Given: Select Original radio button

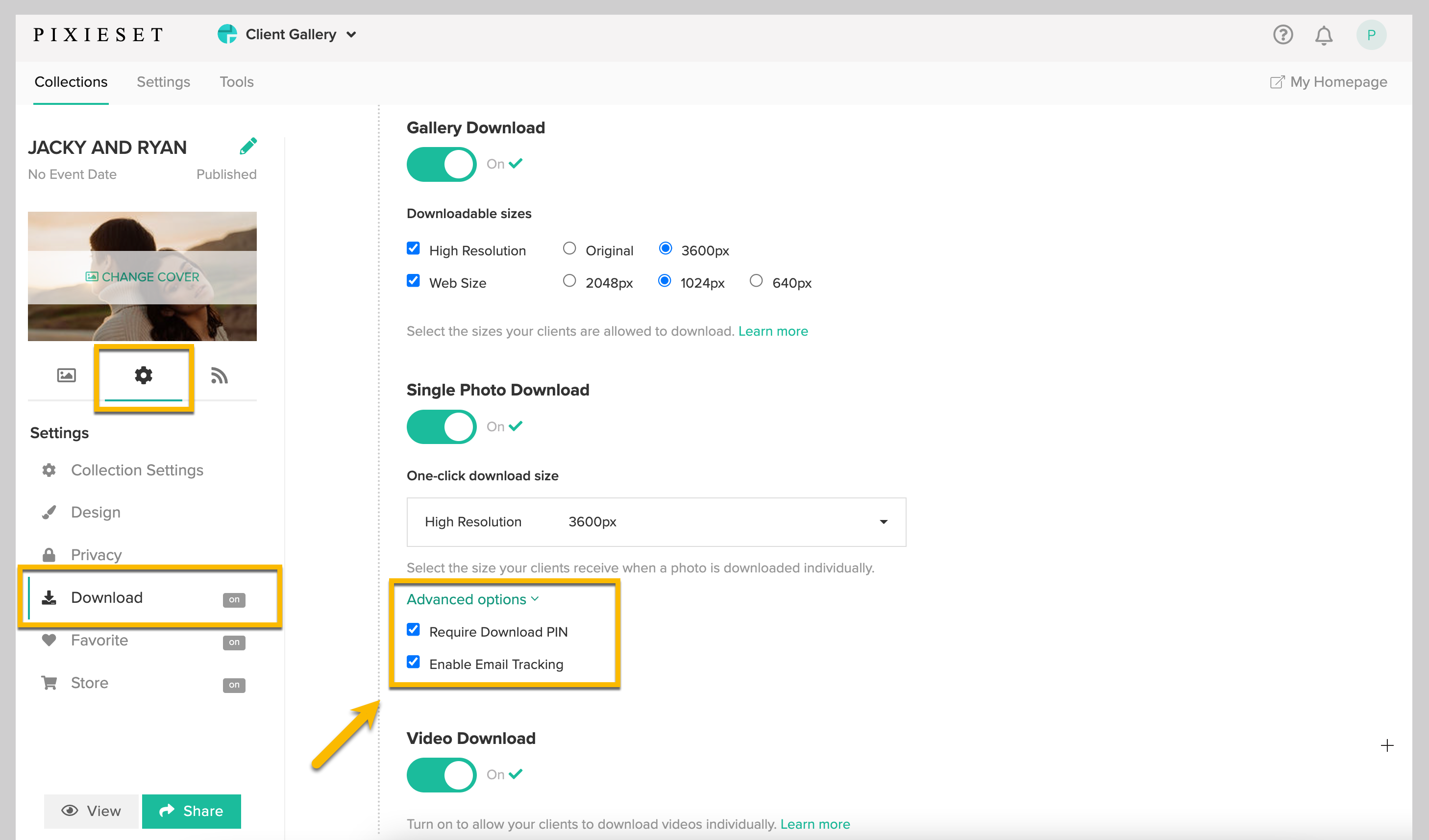Looking at the screenshot, I should [569, 248].
